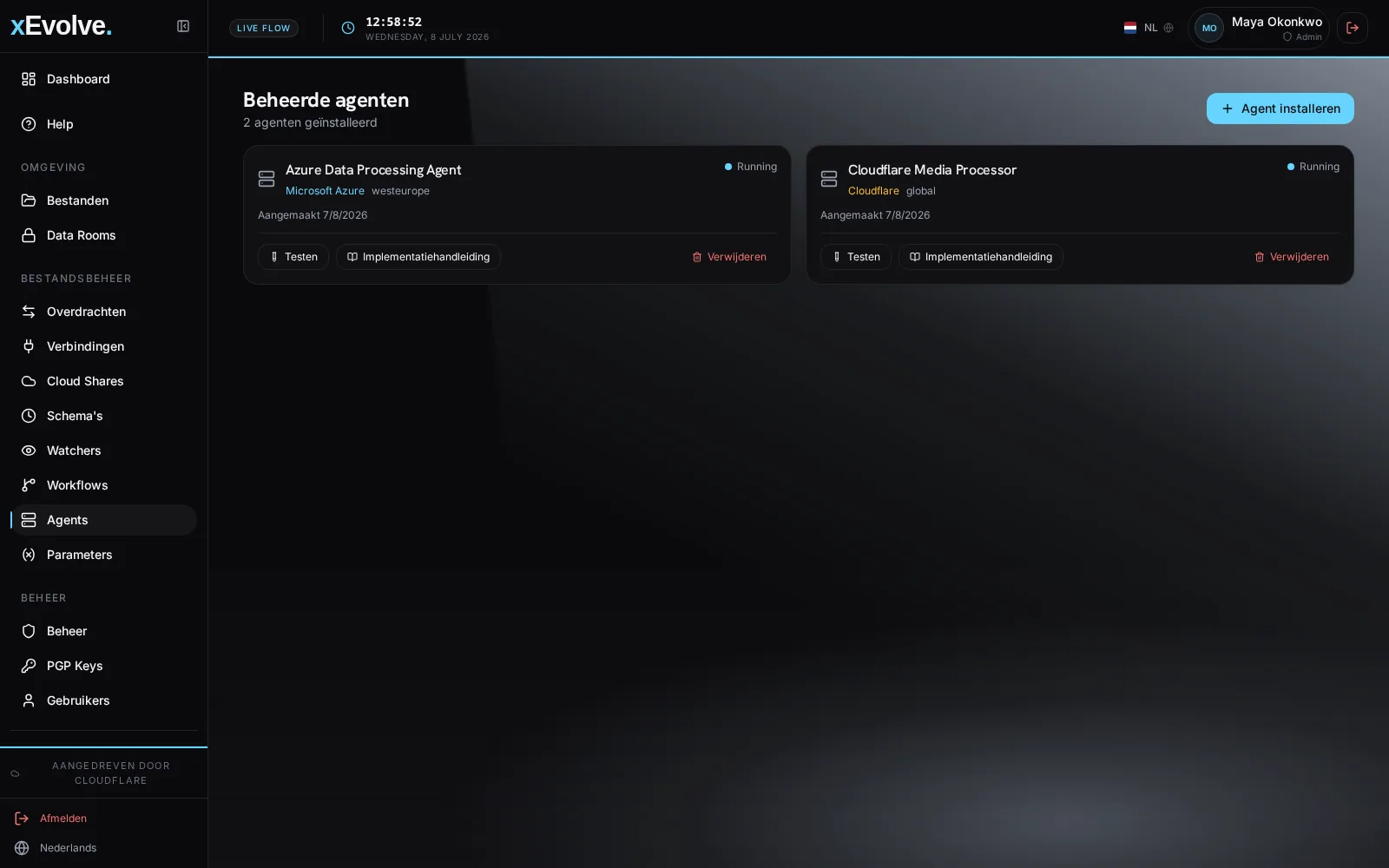Toggle the LIVE FLOW badge
This screenshot has height=868, width=1389.
(264, 28)
